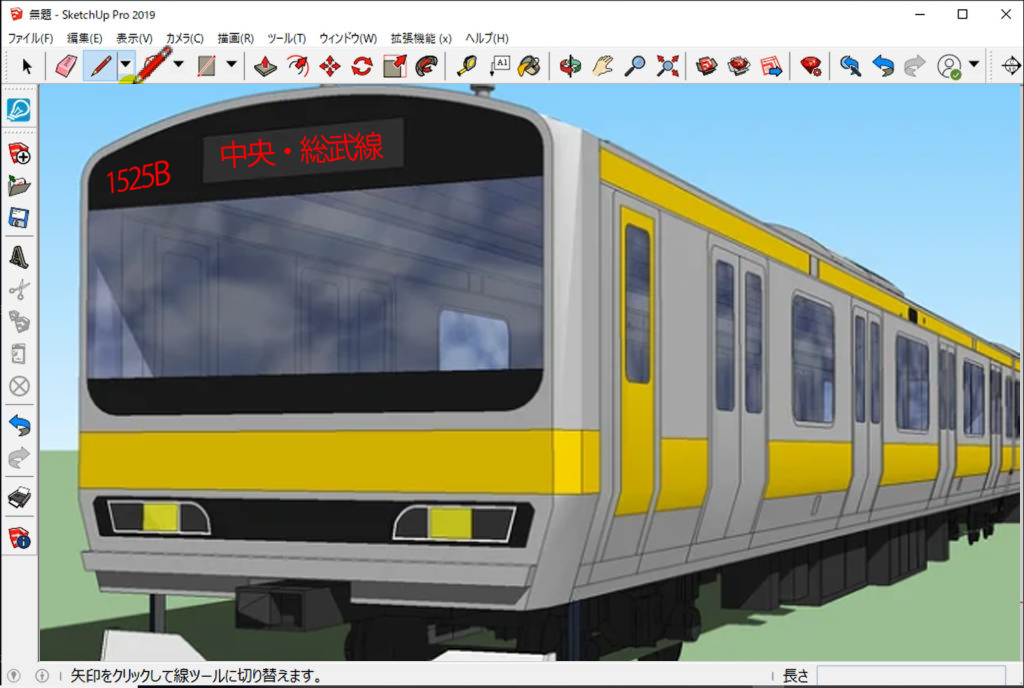Click Undo in the left sidebar
The height and width of the screenshot is (688, 1024).
pos(19,426)
